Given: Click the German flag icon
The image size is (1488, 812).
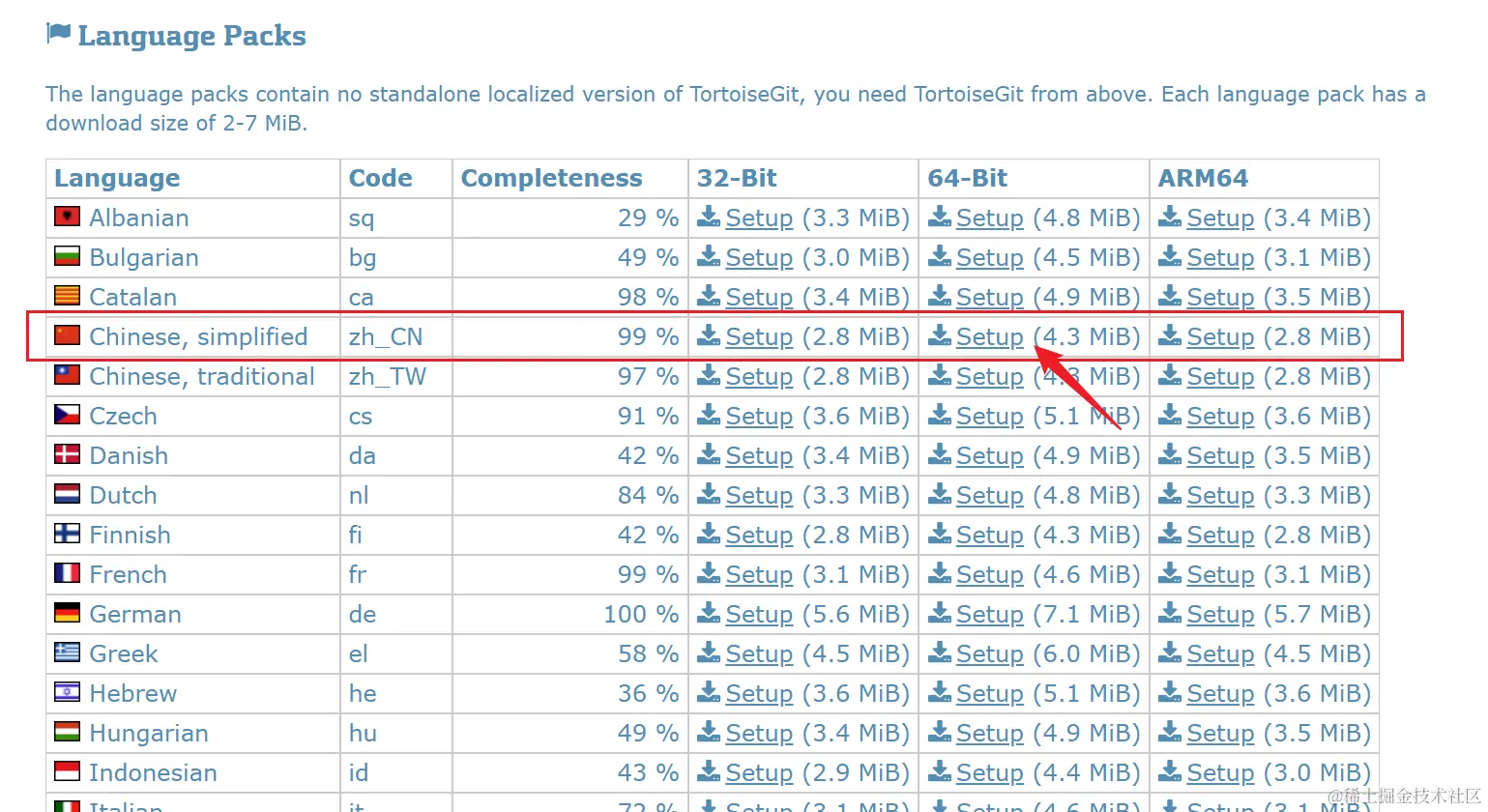Looking at the screenshot, I should click(x=67, y=612).
